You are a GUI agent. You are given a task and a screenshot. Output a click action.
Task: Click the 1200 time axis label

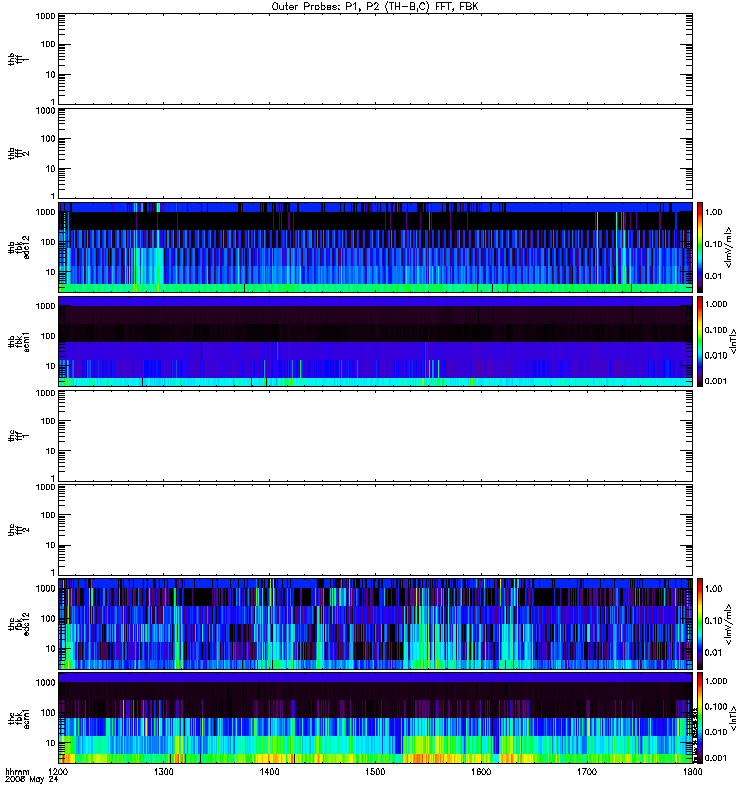[x=58, y=772]
